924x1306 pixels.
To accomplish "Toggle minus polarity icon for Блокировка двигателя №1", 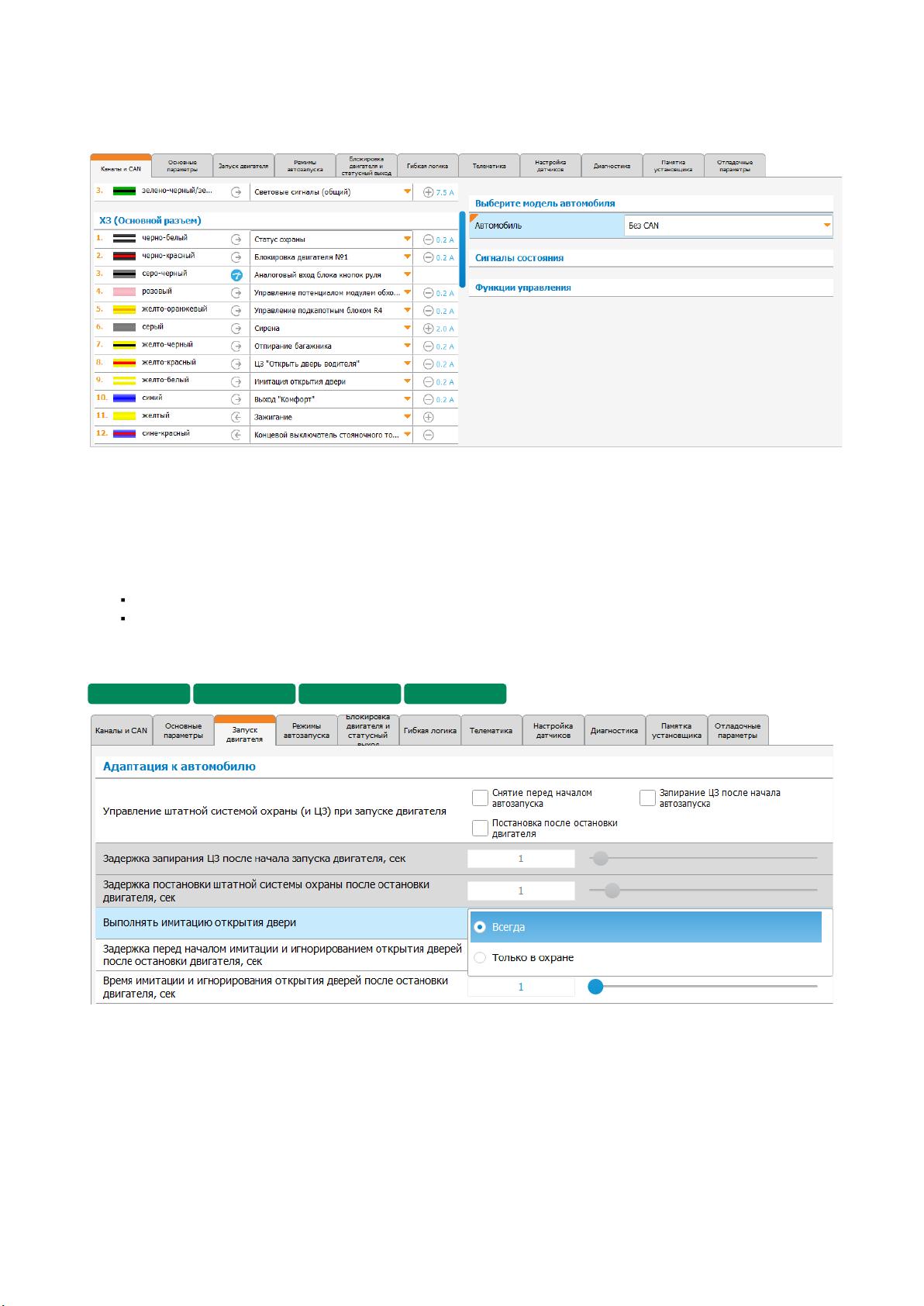I will click(428, 257).
